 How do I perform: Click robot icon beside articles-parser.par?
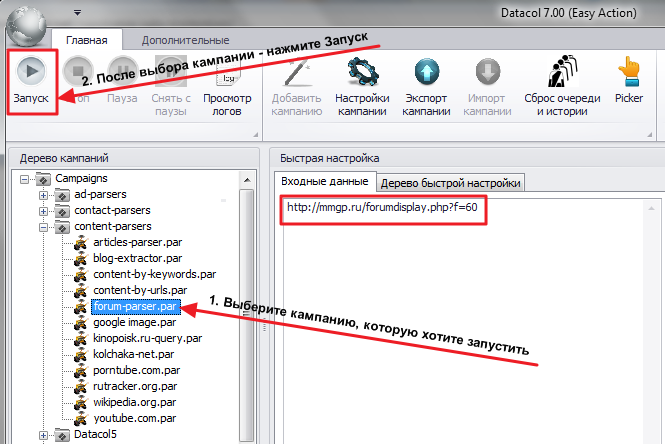[81, 243]
